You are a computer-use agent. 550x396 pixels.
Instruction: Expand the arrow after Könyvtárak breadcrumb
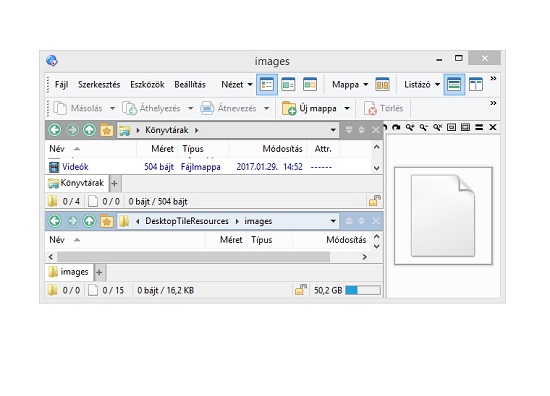[196, 130]
